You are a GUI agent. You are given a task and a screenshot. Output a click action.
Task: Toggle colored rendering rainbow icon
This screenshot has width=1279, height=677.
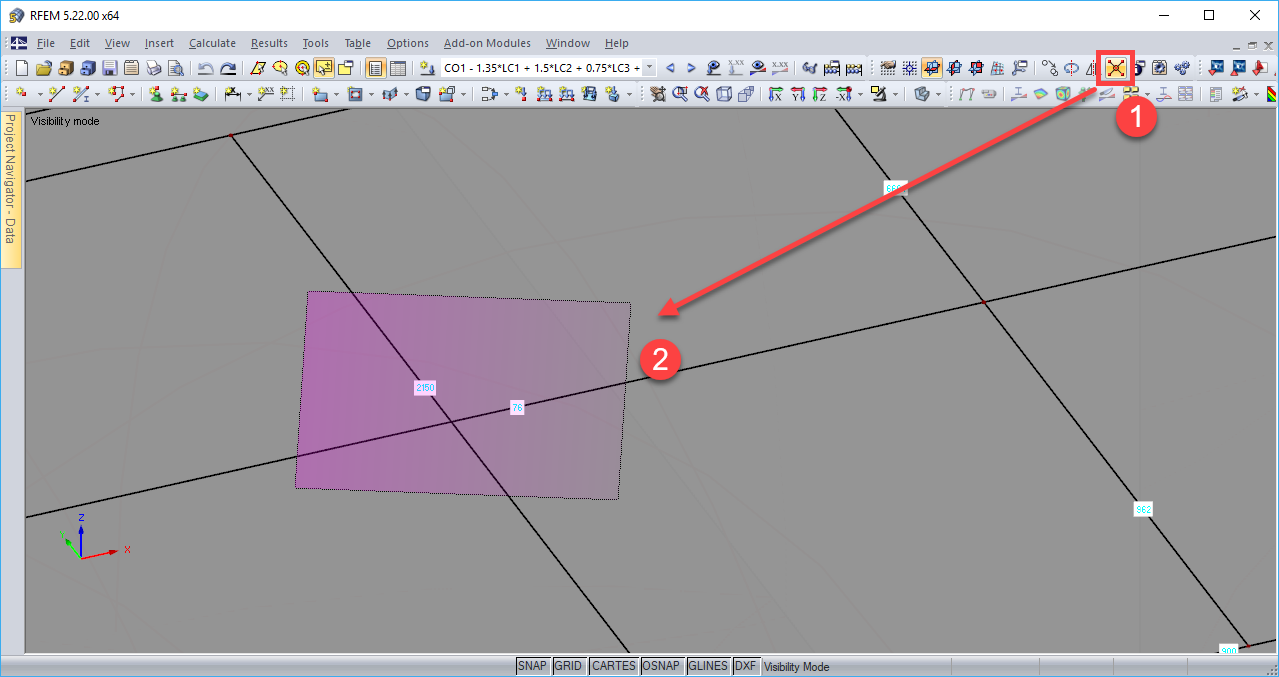click(x=1272, y=94)
